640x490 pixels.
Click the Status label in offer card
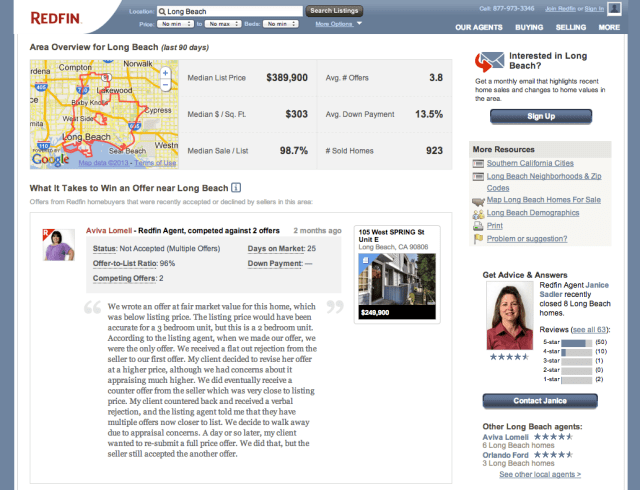[105, 249]
